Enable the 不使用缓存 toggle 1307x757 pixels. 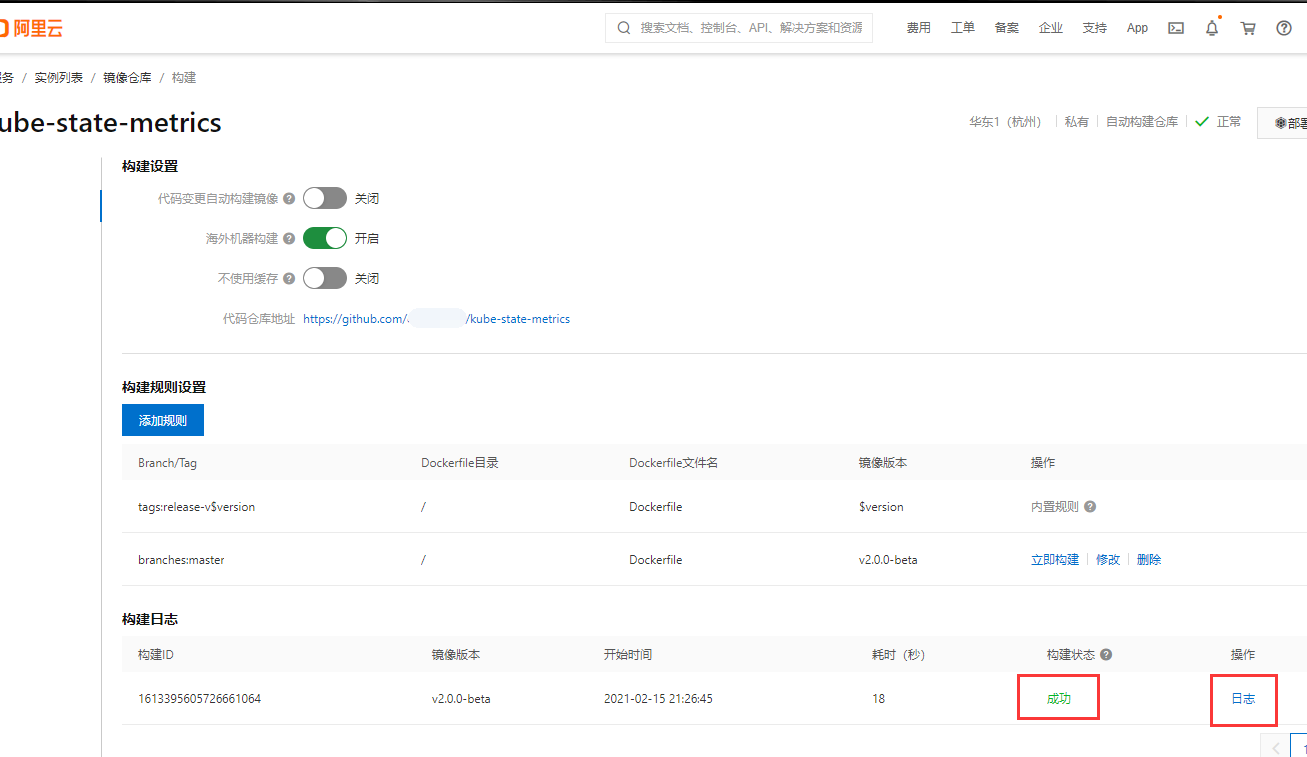324,278
